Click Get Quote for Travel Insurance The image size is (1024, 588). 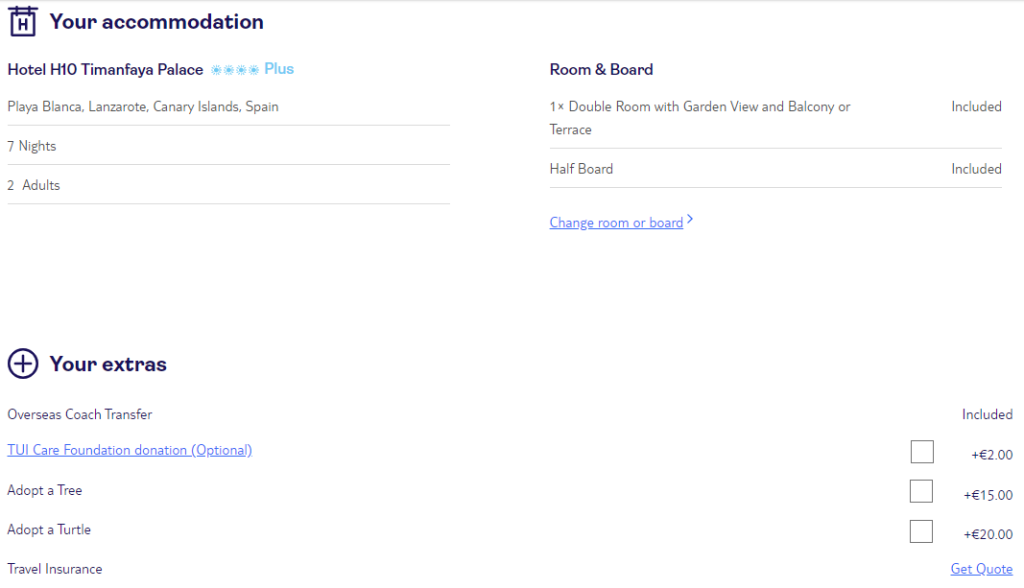click(982, 568)
